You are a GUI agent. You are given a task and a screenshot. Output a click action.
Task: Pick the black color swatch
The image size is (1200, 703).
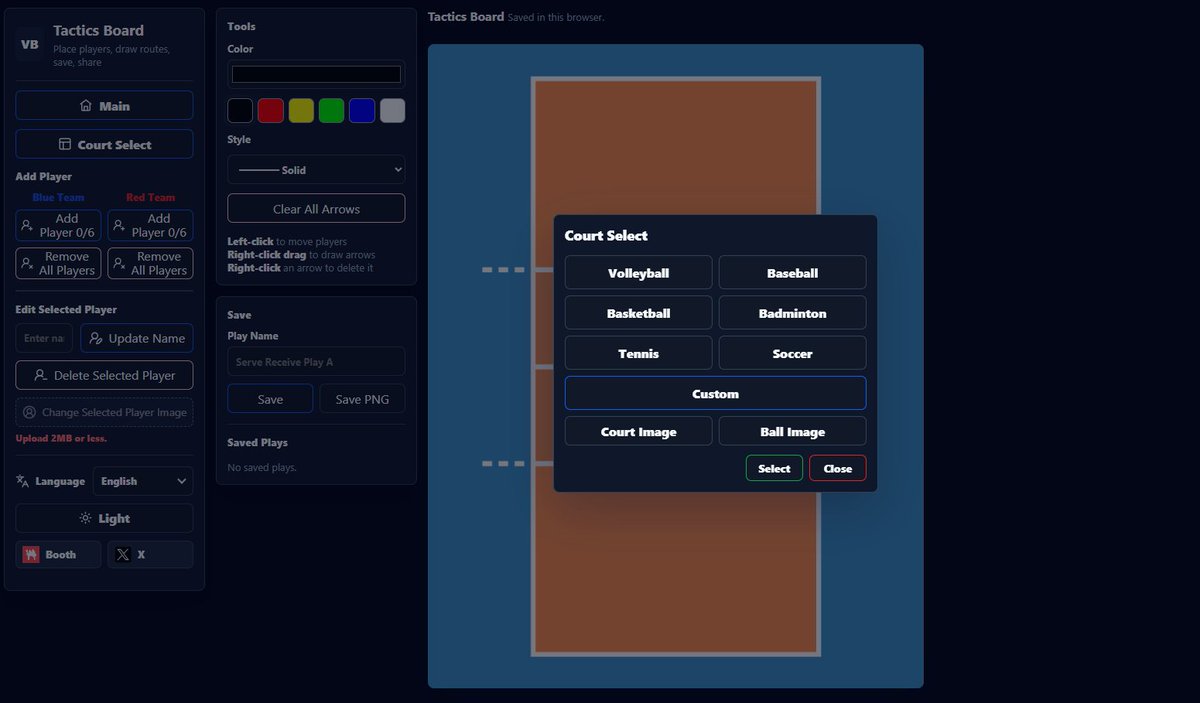240,110
